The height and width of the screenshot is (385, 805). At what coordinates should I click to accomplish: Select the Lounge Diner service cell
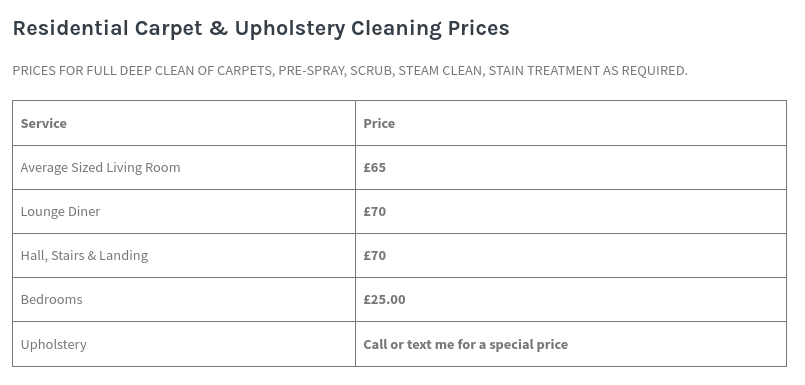(184, 211)
